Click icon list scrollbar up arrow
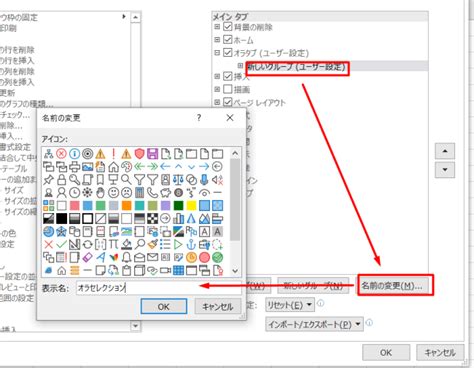 coord(235,153)
